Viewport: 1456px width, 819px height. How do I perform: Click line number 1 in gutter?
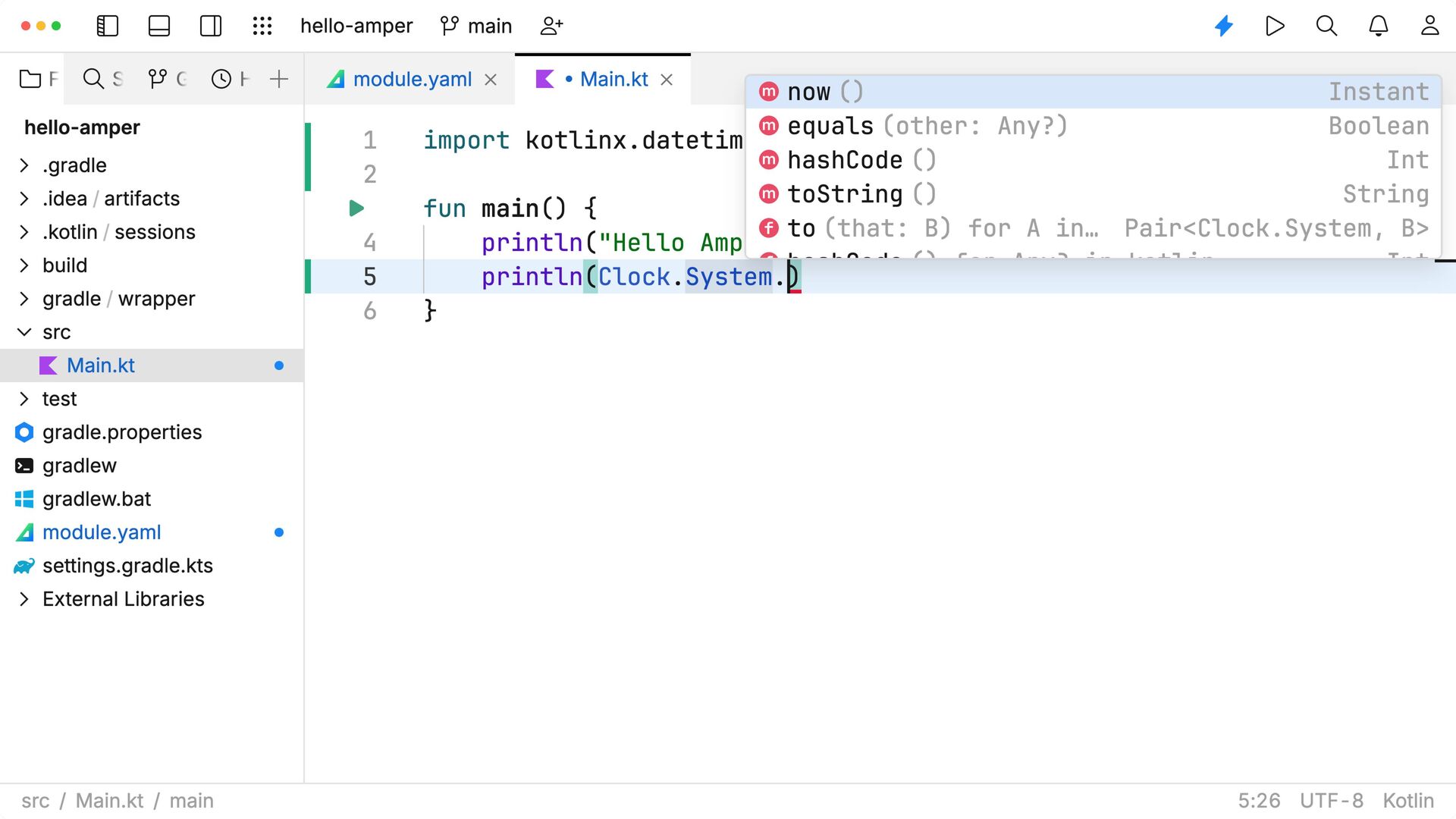(x=369, y=140)
